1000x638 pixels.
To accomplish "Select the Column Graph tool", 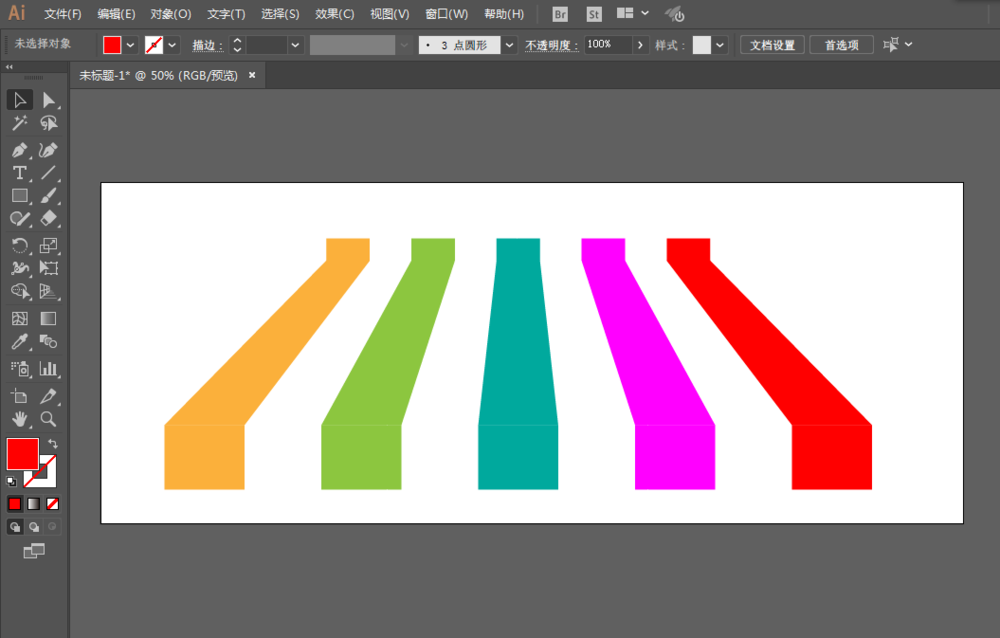I will (48, 369).
